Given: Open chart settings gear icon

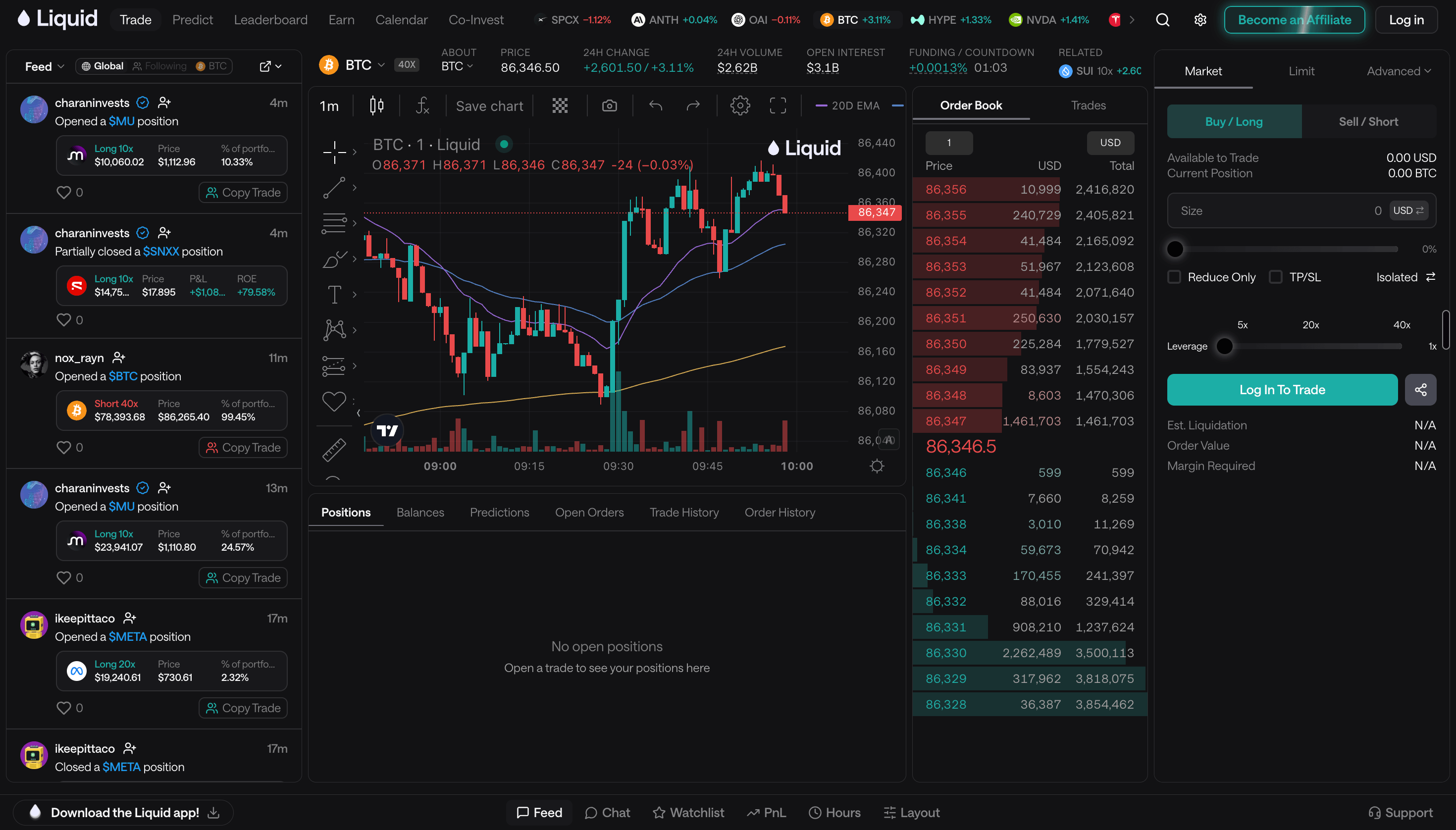Looking at the screenshot, I should [740, 105].
